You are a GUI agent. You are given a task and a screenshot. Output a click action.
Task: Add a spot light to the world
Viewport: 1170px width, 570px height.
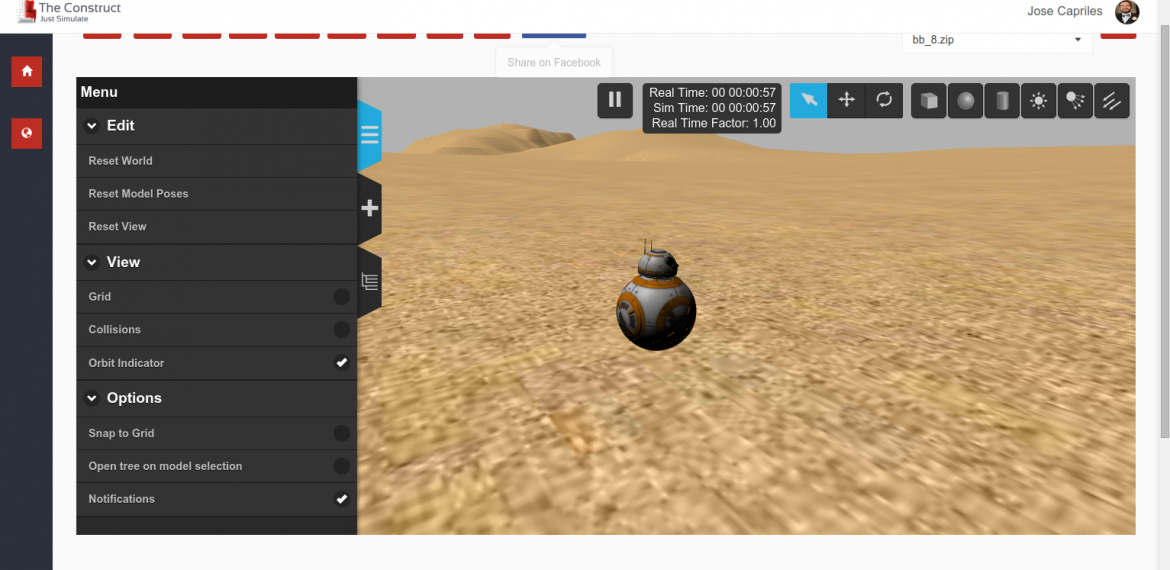point(1075,101)
